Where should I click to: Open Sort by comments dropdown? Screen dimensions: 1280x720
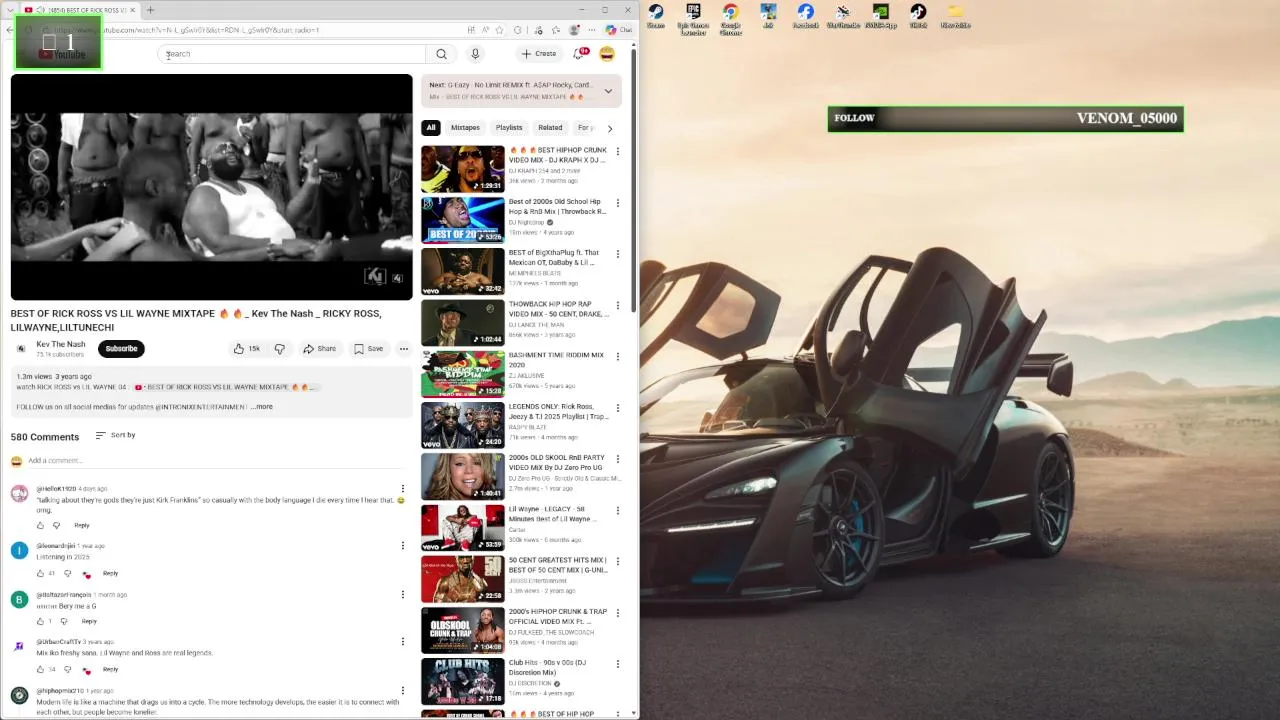115,435
